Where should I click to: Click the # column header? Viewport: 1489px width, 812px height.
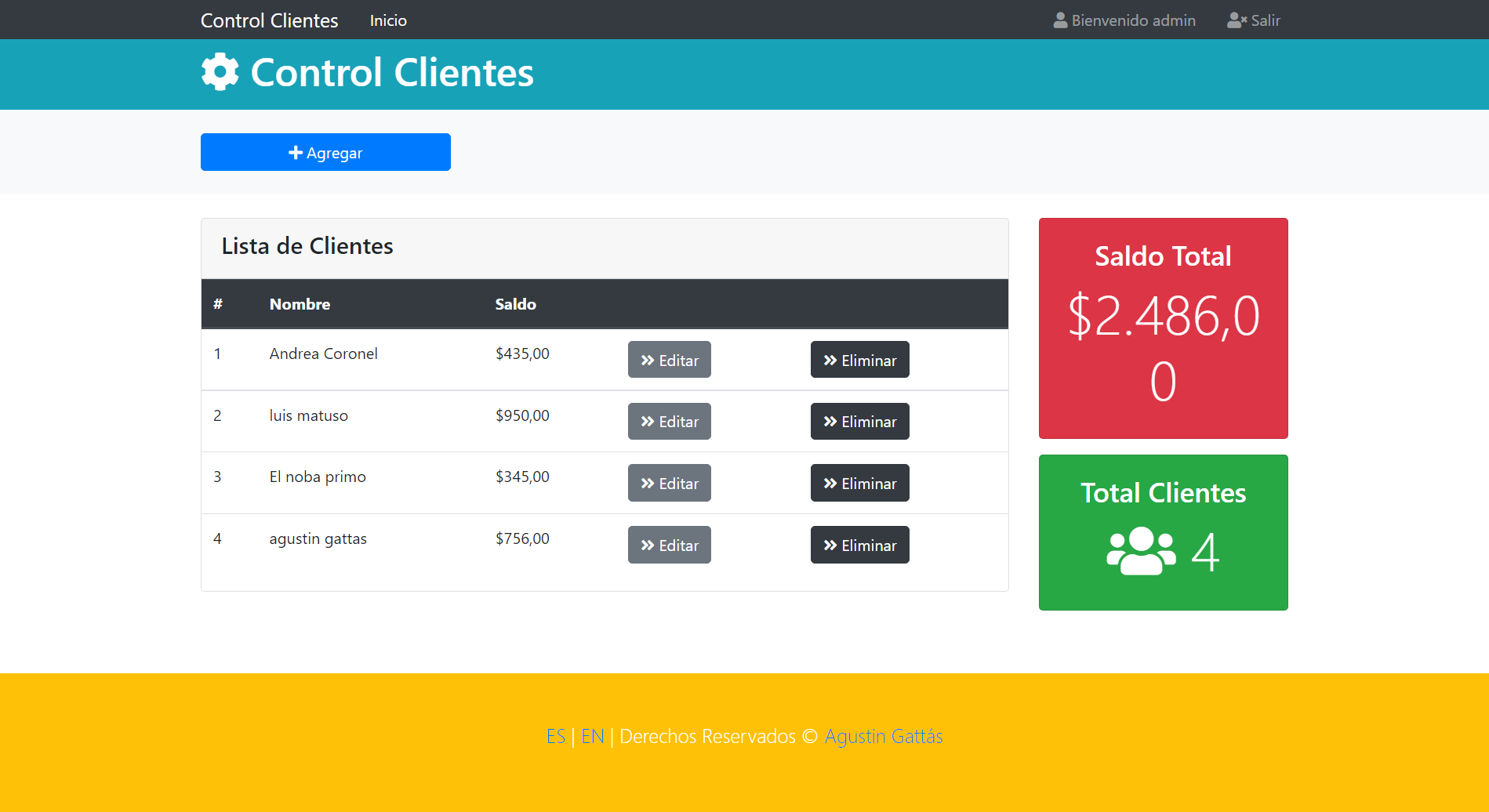[x=218, y=304]
